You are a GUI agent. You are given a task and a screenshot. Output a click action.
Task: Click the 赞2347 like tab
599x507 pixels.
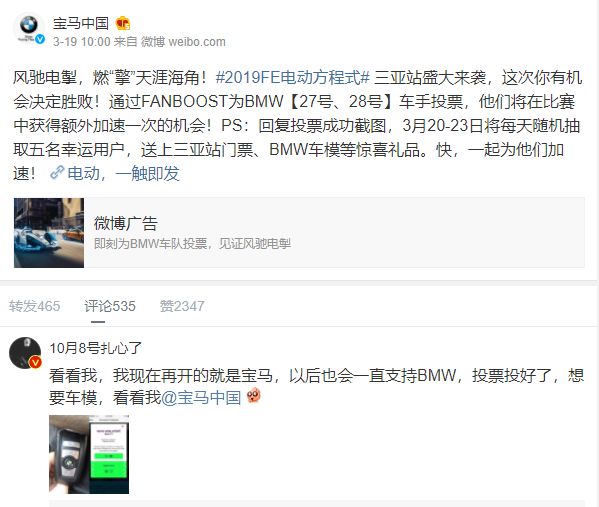182,306
